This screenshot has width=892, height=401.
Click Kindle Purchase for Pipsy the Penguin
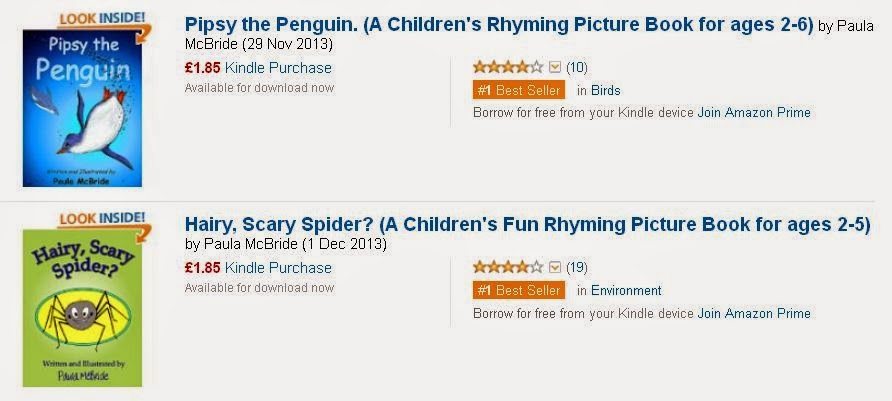point(278,68)
